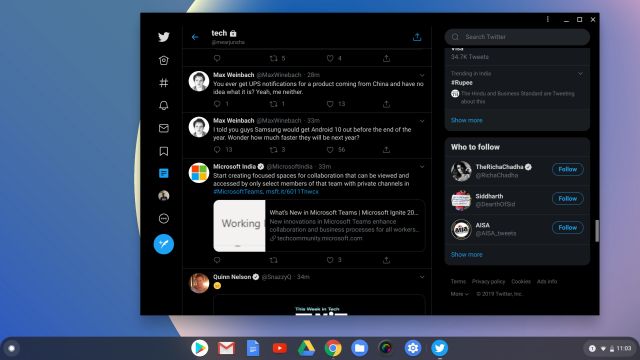Follow Siddharth
640x360 pixels.
(567, 198)
